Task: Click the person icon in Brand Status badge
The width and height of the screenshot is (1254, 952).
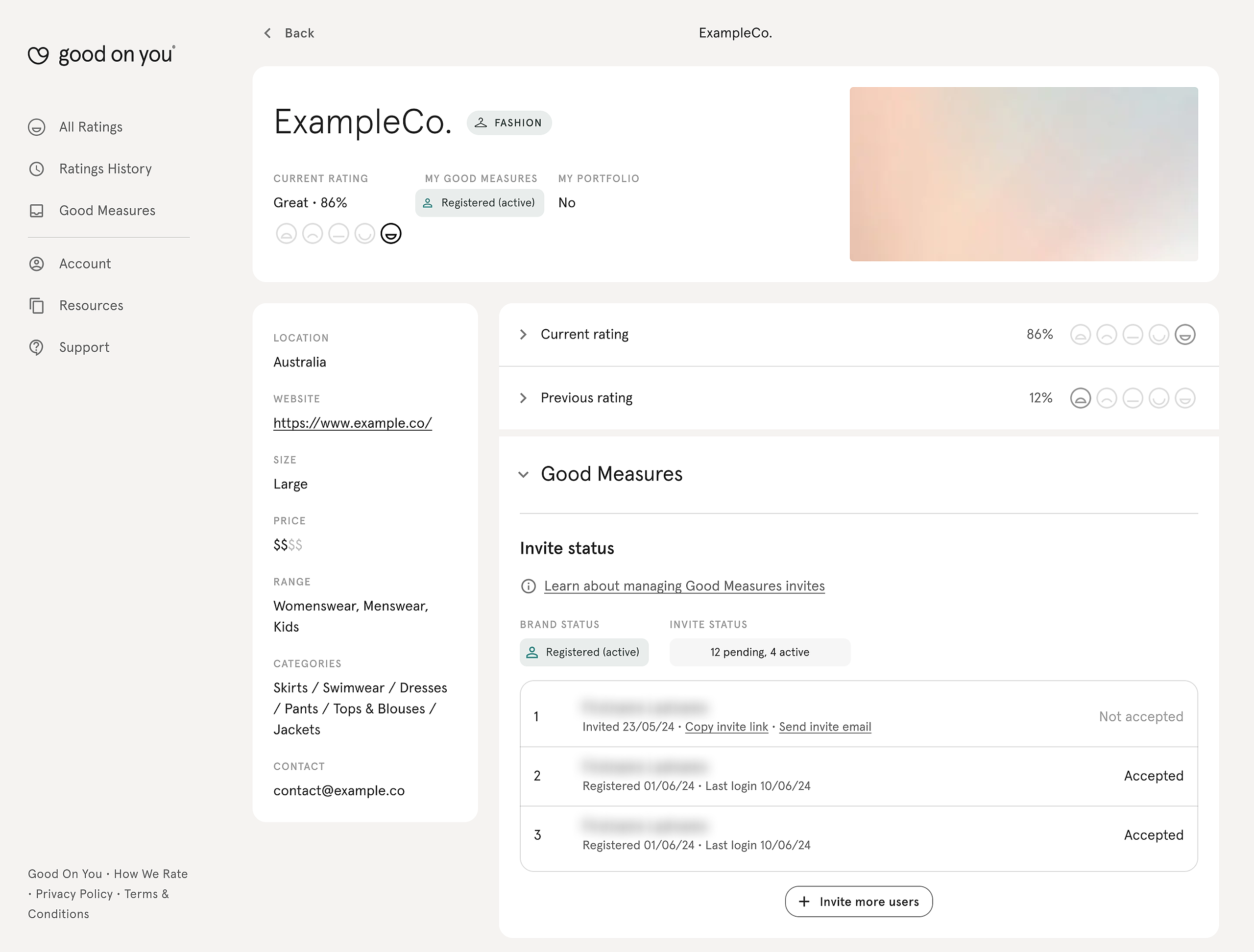Action: pyautogui.click(x=532, y=653)
